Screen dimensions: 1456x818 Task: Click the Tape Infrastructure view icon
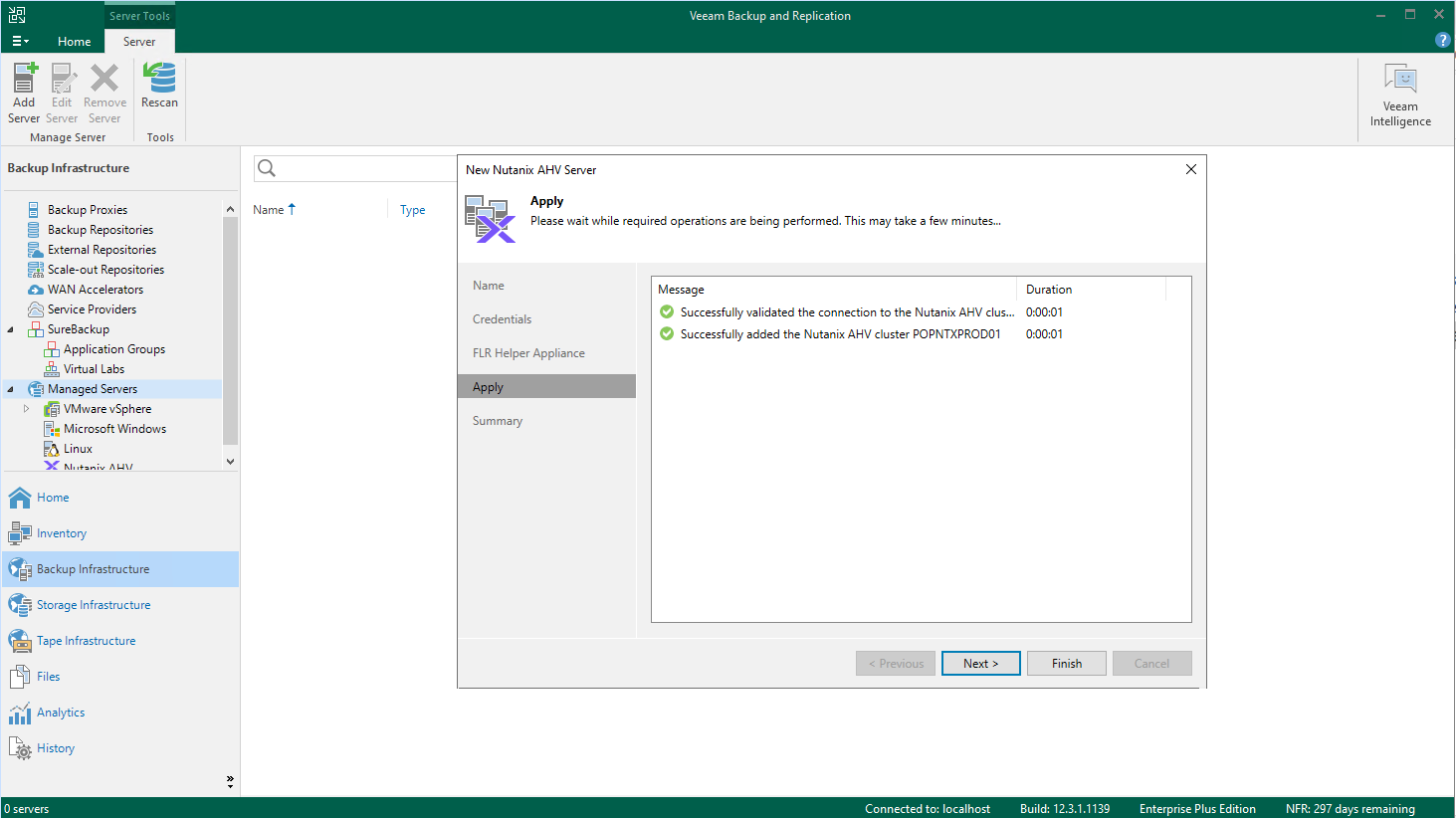point(20,641)
